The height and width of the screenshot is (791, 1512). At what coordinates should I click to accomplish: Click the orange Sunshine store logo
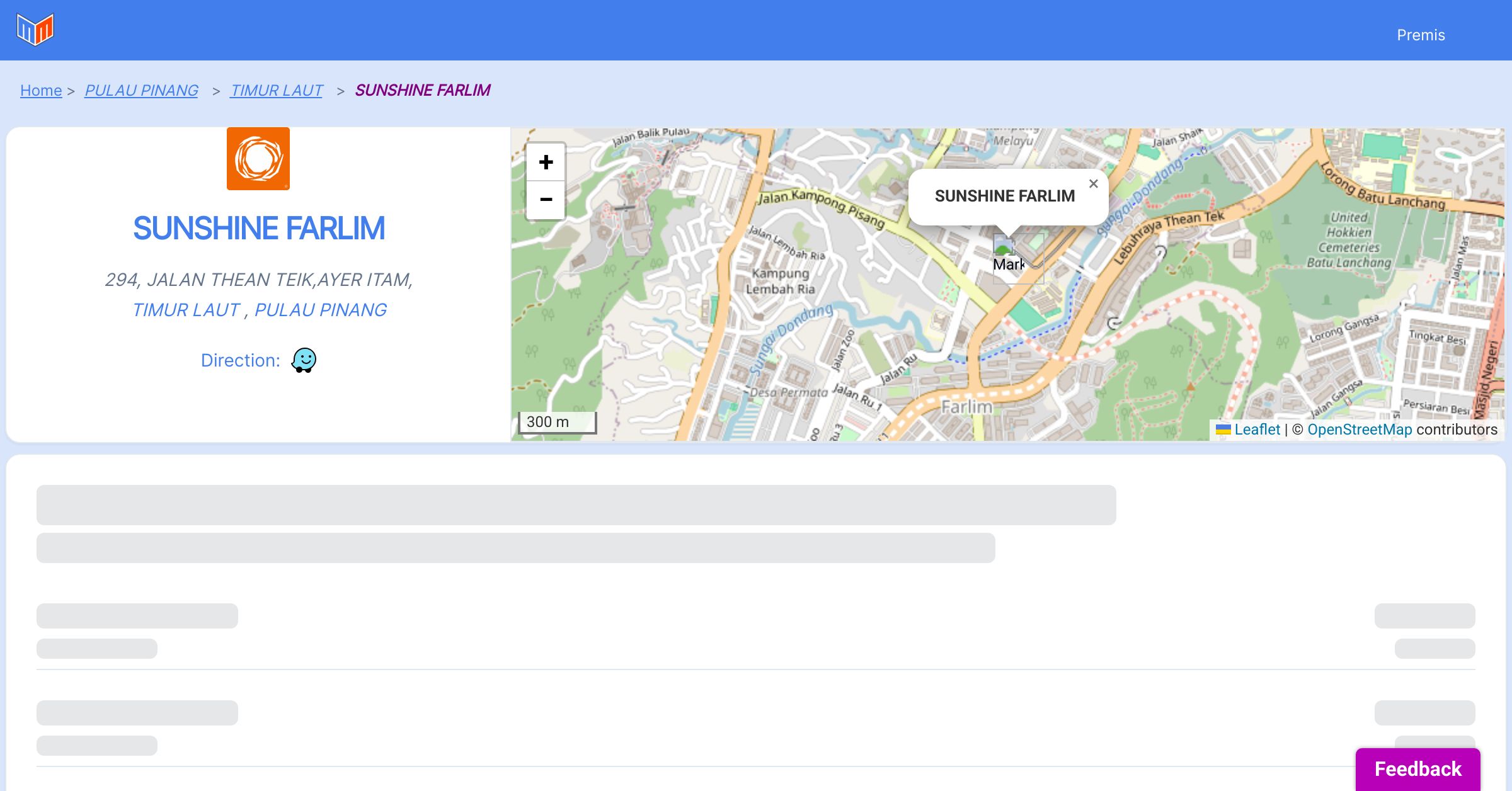258,159
